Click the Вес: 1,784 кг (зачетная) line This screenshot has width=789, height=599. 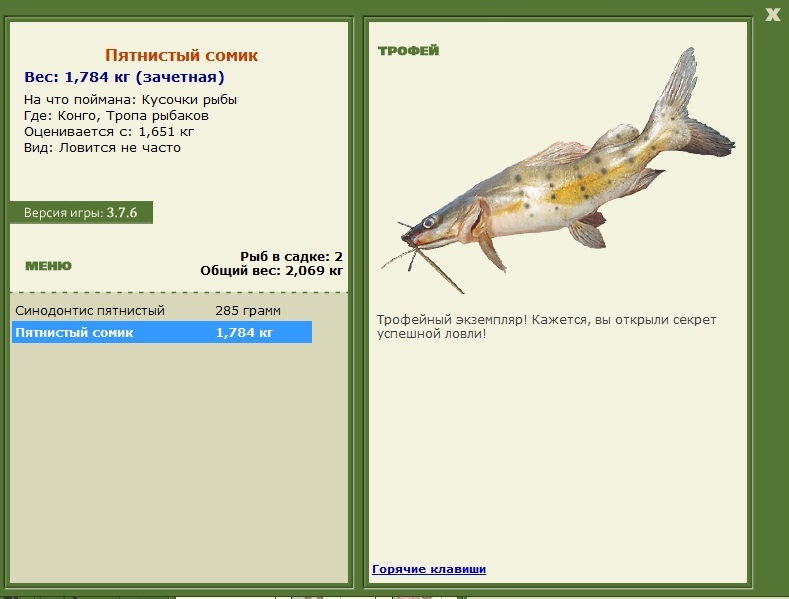(x=124, y=77)
